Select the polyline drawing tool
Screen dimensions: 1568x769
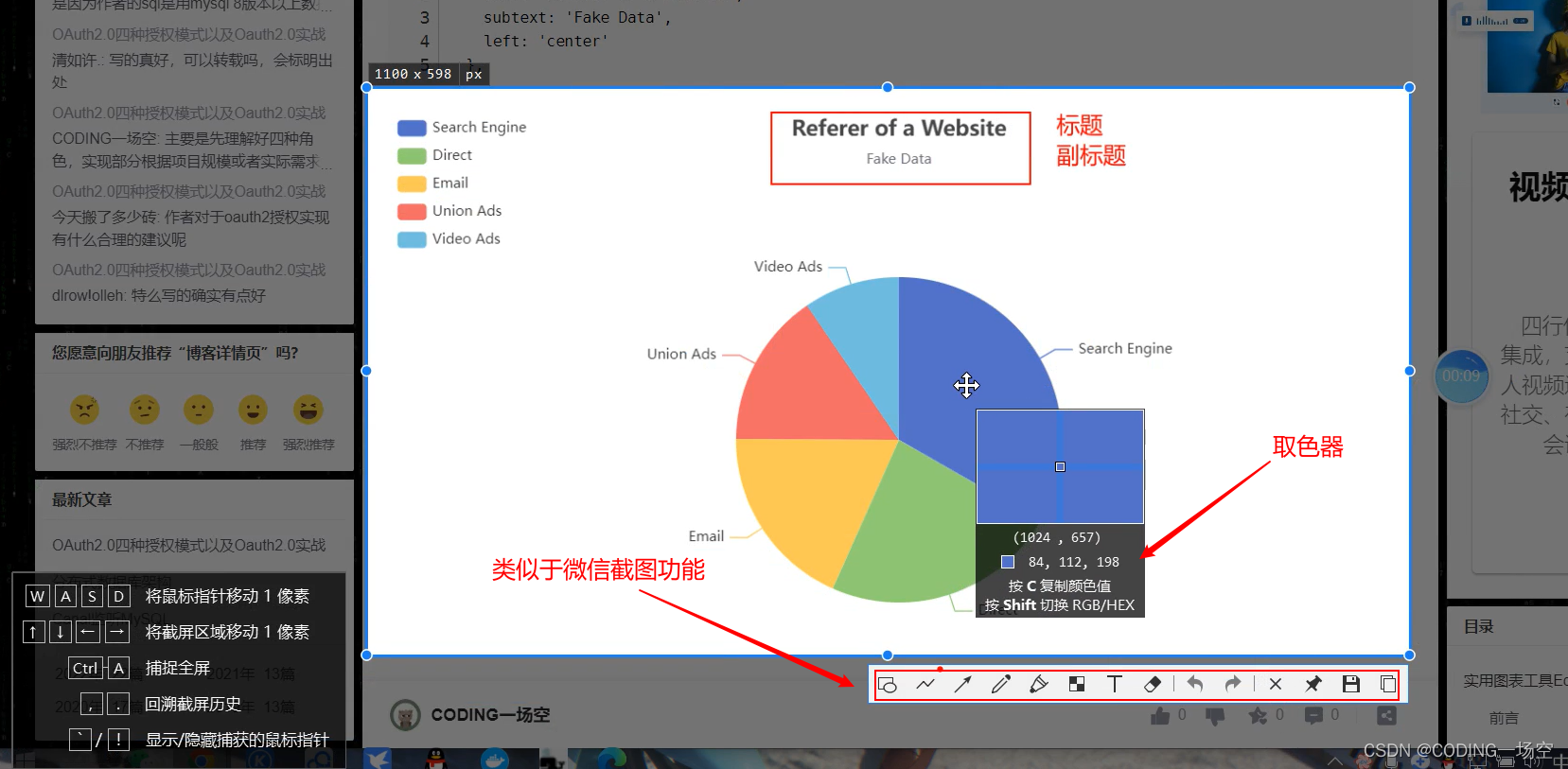pos(925,685)
